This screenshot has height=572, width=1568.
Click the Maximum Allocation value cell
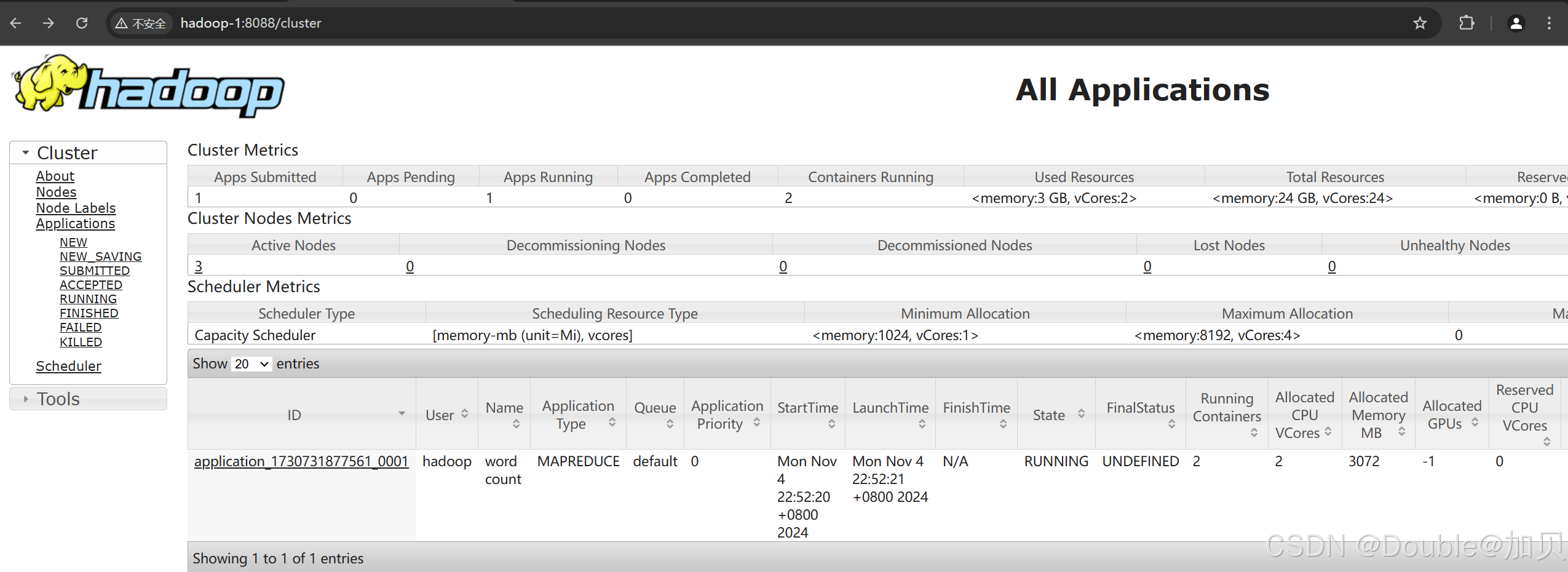pyautogui.click(x=1217, y=335)
